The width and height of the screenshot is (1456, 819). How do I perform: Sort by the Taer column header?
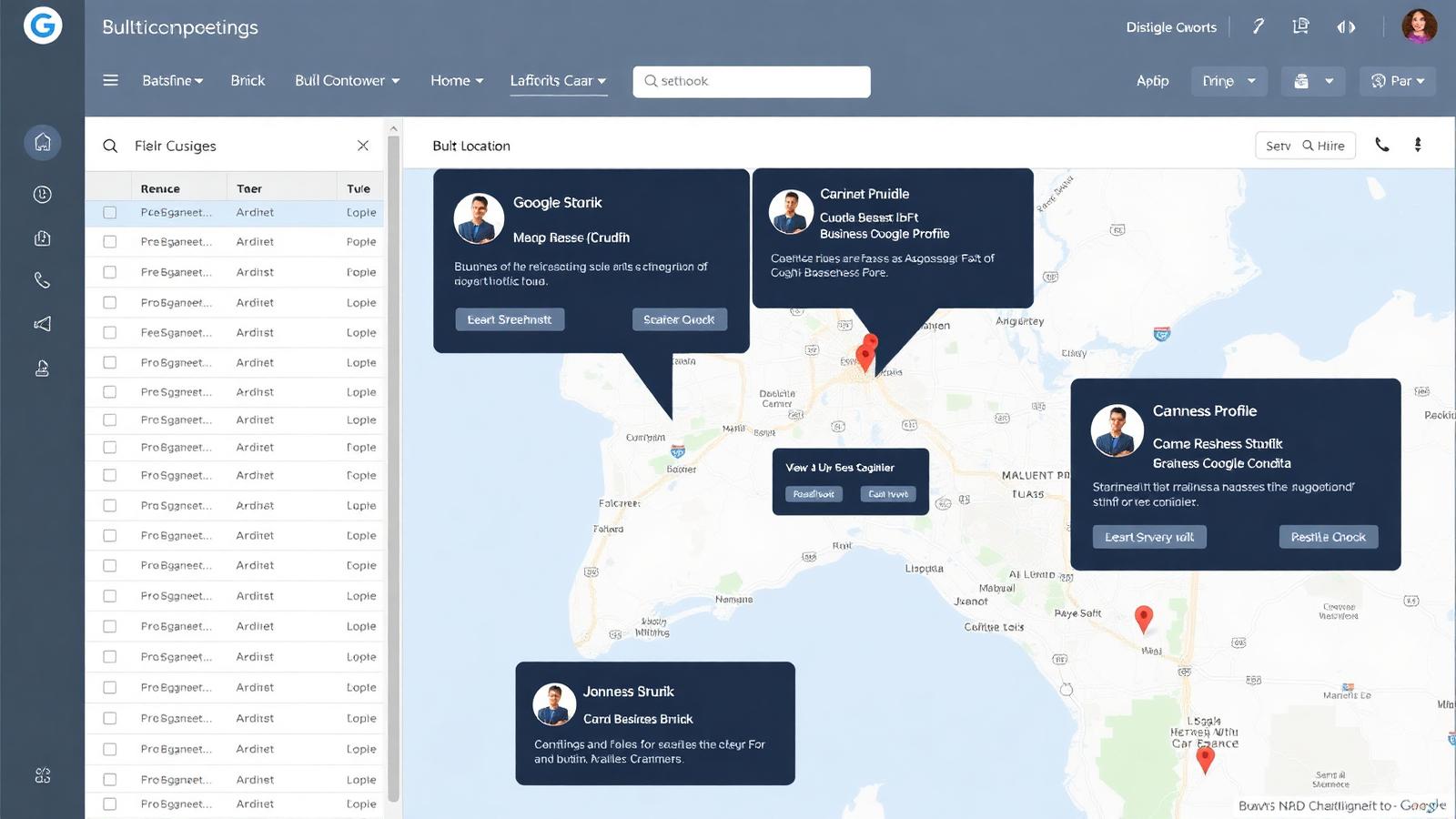coord(249,188)
